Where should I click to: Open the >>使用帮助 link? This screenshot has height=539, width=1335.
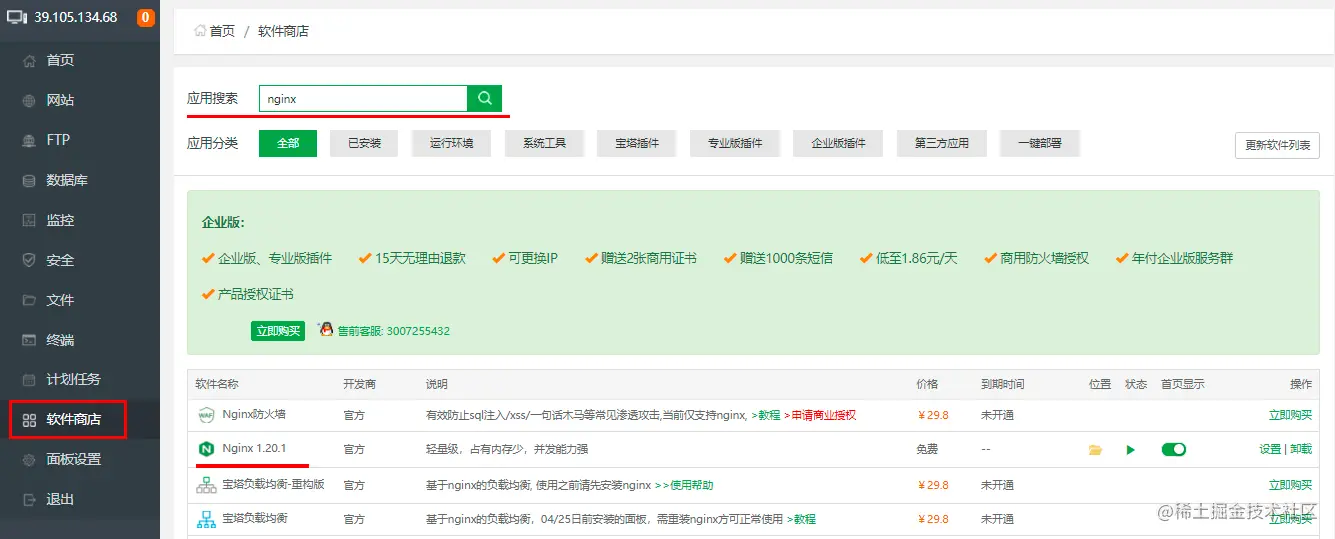[x=684, y=485]
